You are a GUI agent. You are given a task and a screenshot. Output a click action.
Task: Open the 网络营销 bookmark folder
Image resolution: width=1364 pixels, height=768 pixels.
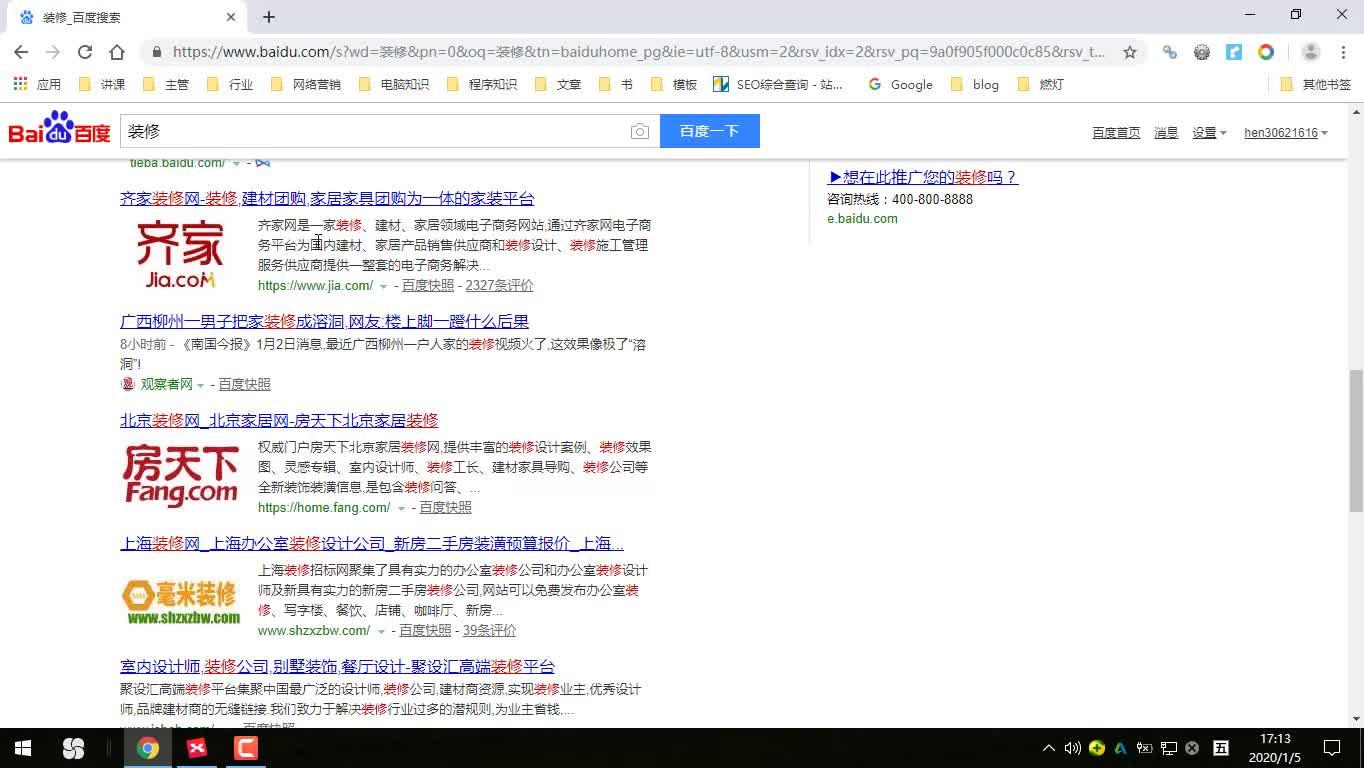point(305,84)
